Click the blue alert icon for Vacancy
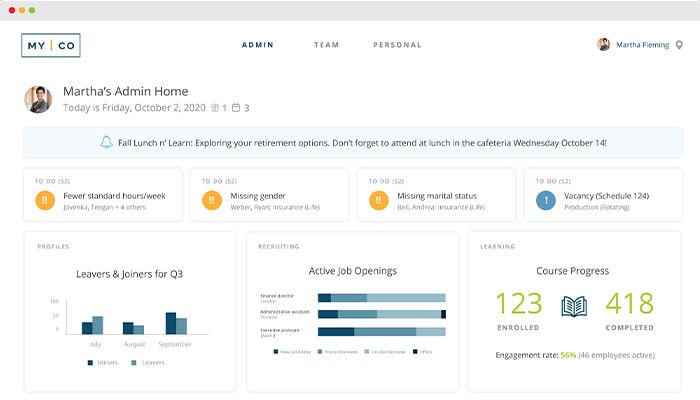 [x=544, y=199]
